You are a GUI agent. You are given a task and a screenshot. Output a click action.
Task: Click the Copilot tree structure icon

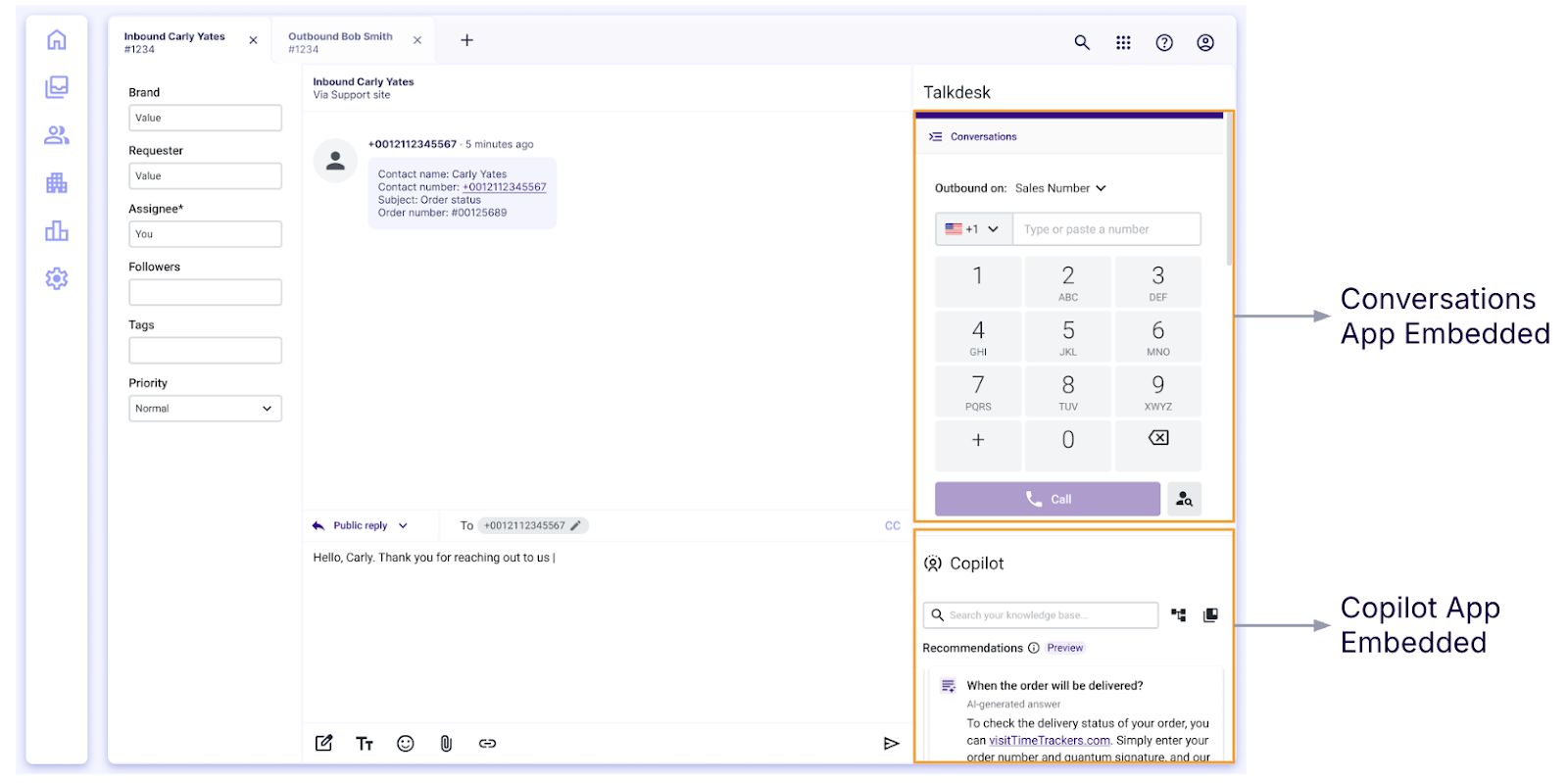1179,615
